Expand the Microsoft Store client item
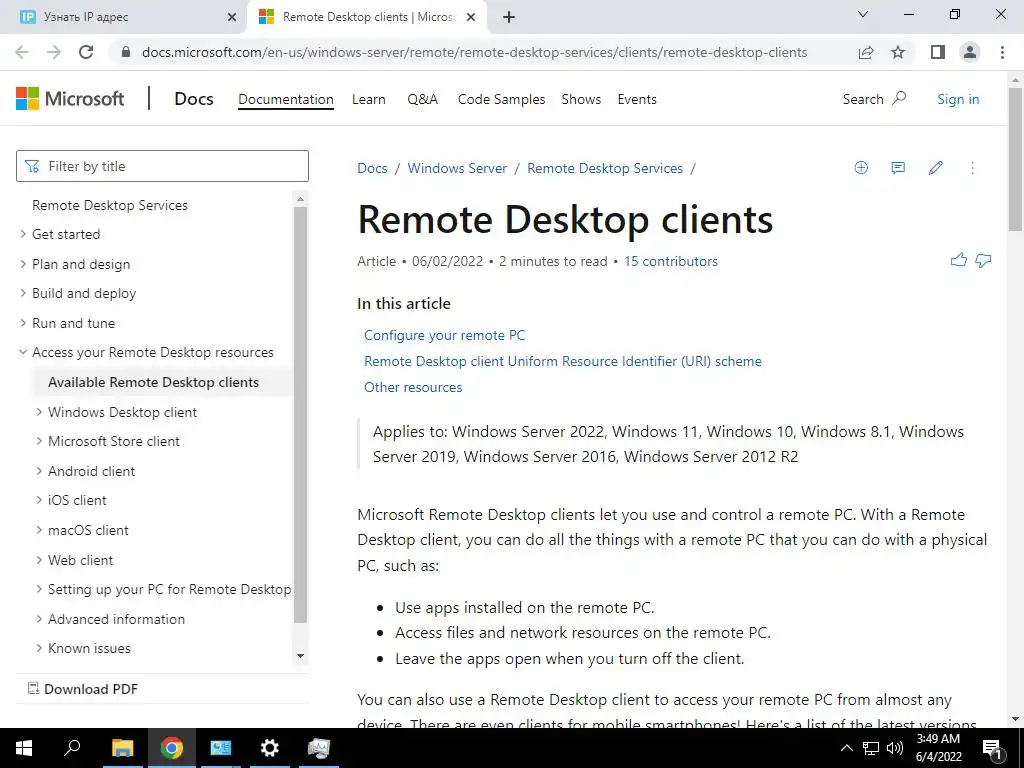 click(x=39, y=441)
